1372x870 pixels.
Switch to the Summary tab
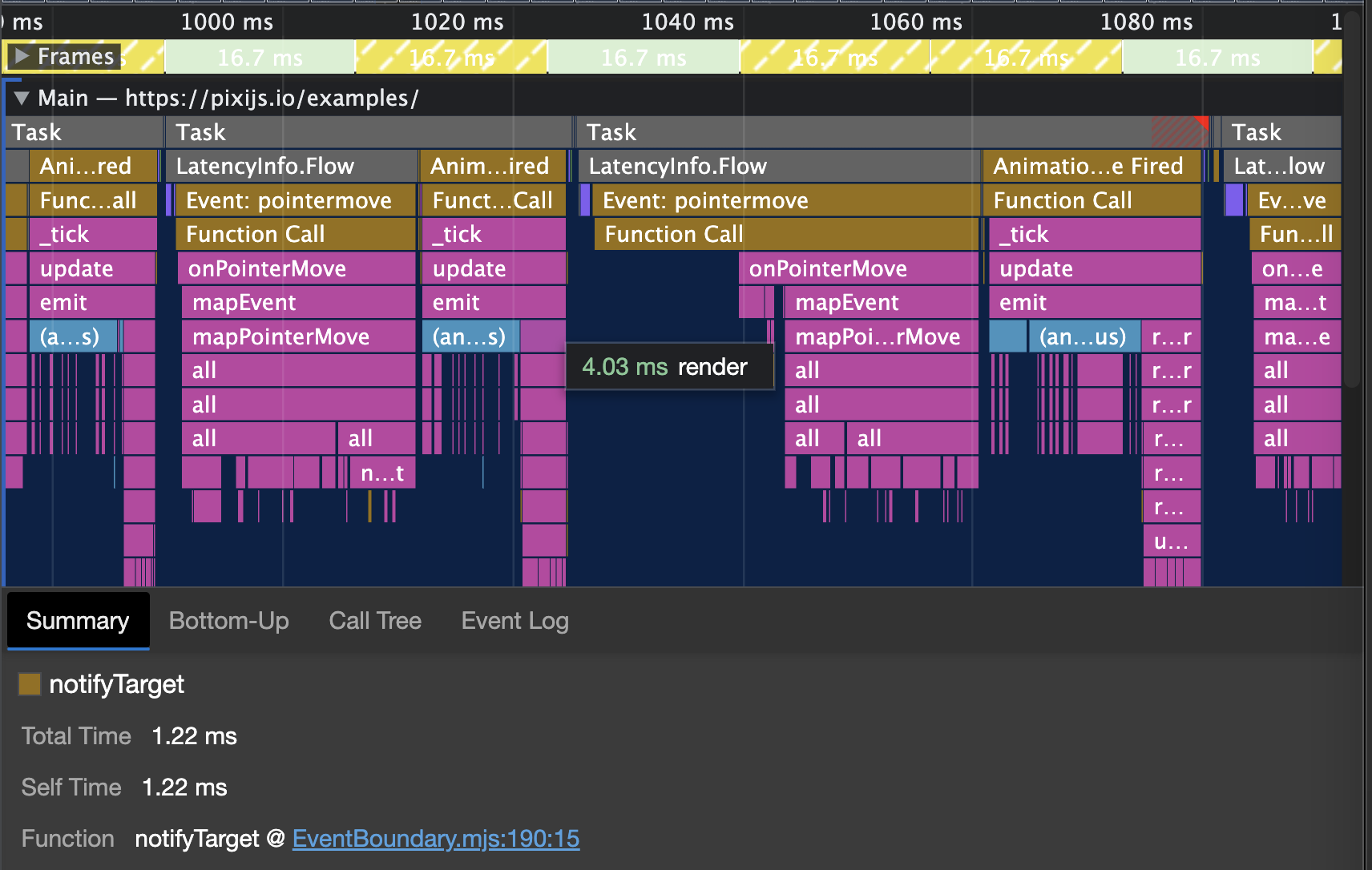pos(78,621)
